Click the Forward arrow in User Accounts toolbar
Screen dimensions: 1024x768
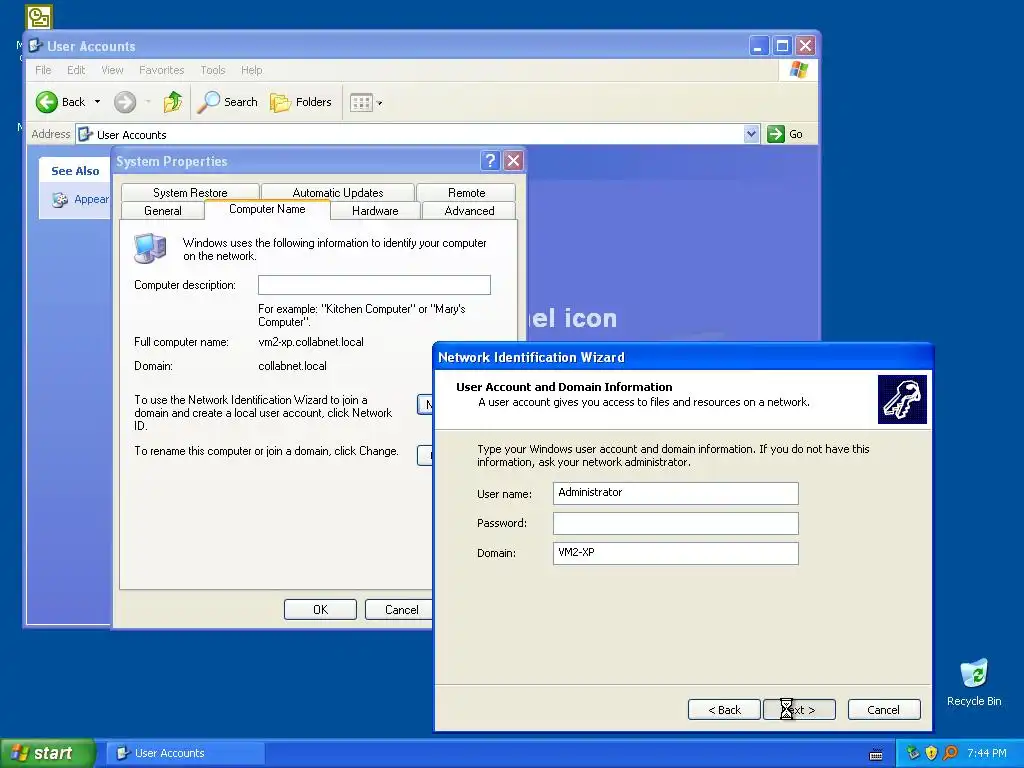pyautogui.click(x=125, y=102)
